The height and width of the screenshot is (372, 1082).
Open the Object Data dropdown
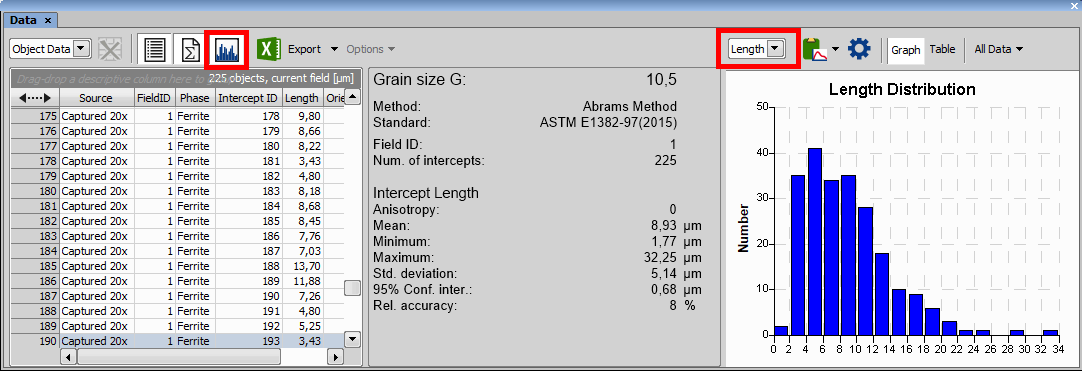[x=50, y=49]
